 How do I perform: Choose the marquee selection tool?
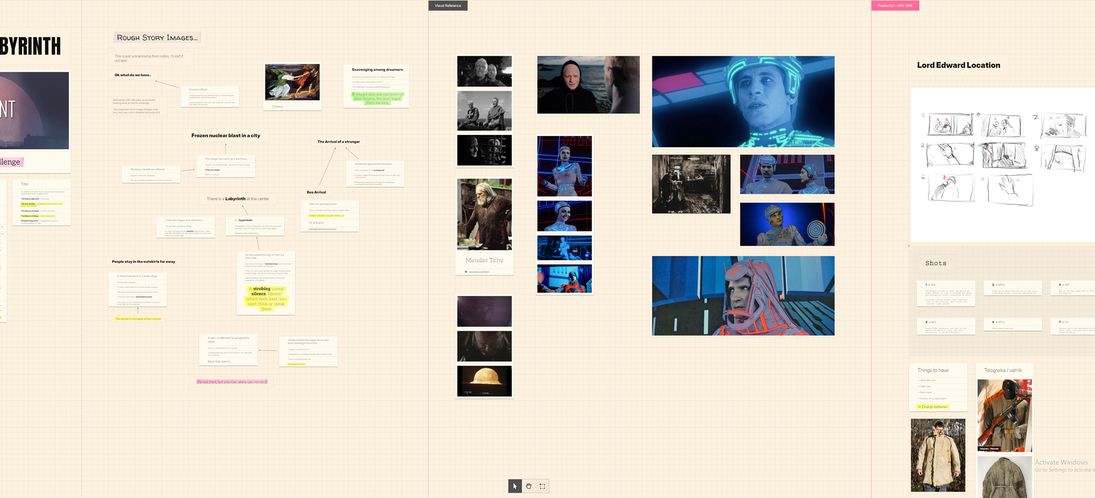click(542, 486)
